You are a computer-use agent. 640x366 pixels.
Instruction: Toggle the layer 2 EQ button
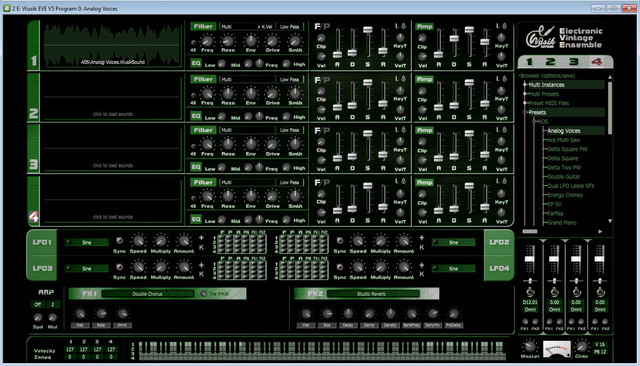pos(196,116)
